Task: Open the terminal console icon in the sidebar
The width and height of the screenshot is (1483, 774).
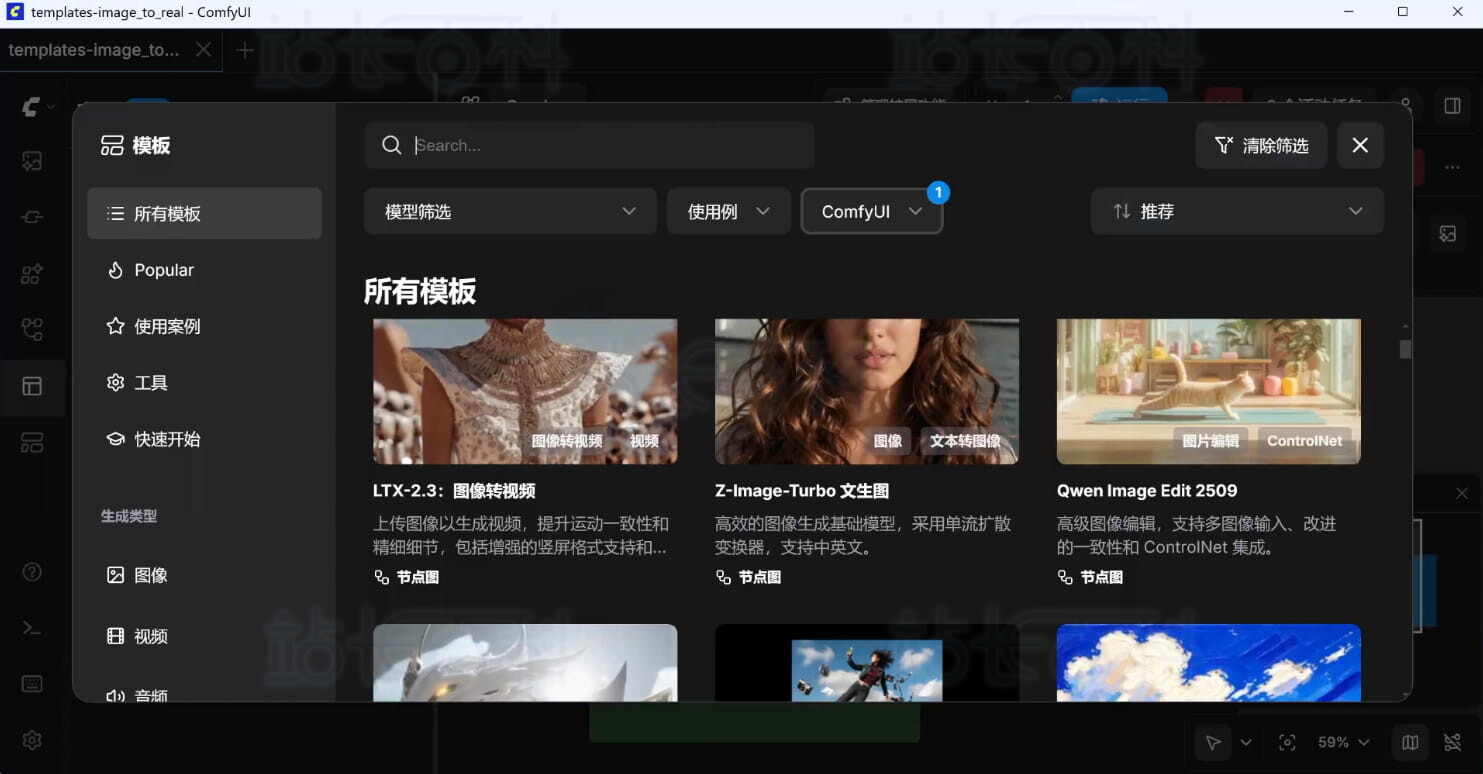Action: click(32, 628)
